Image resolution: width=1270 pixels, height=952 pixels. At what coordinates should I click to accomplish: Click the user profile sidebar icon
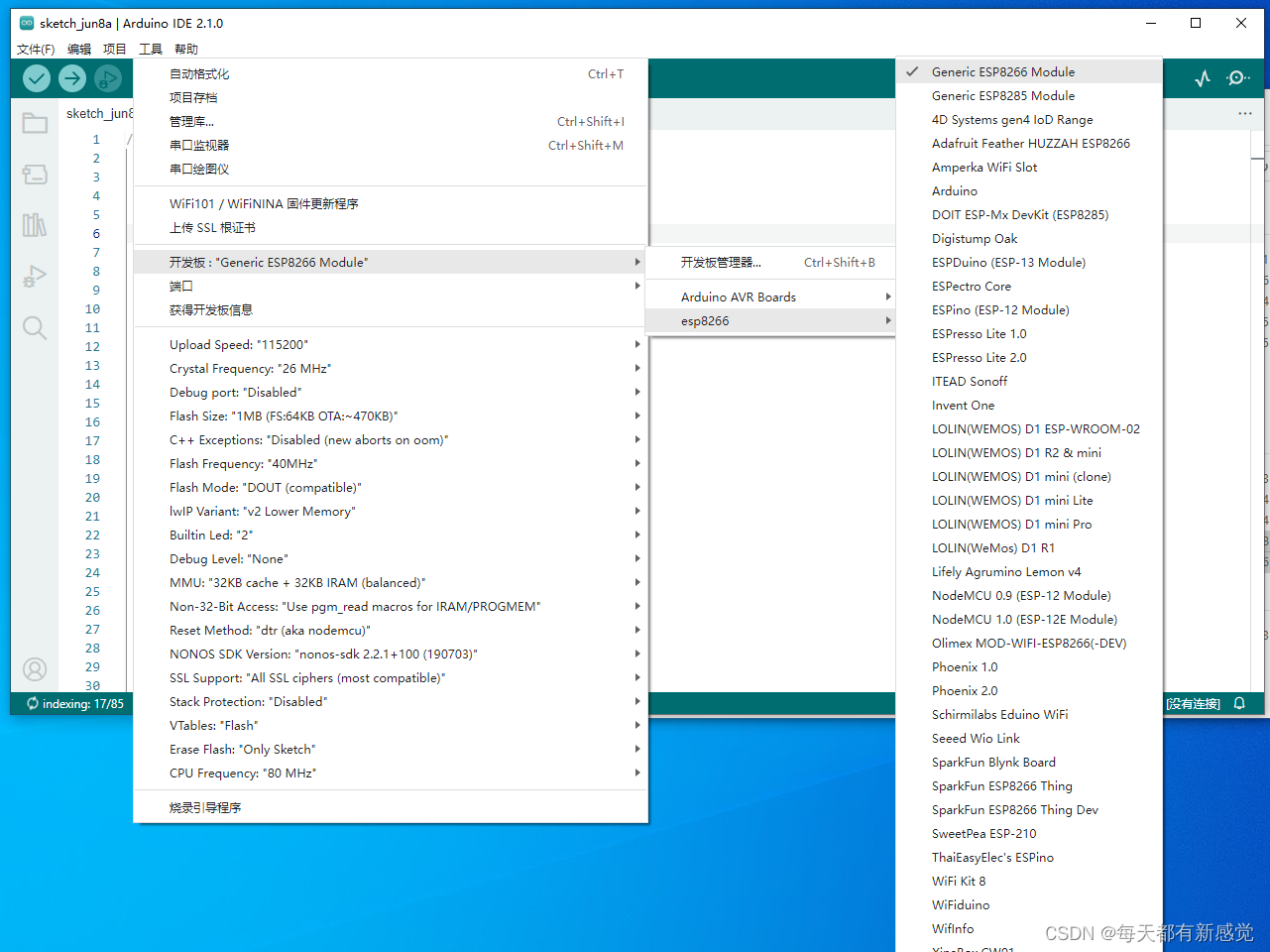coord(35,669)
